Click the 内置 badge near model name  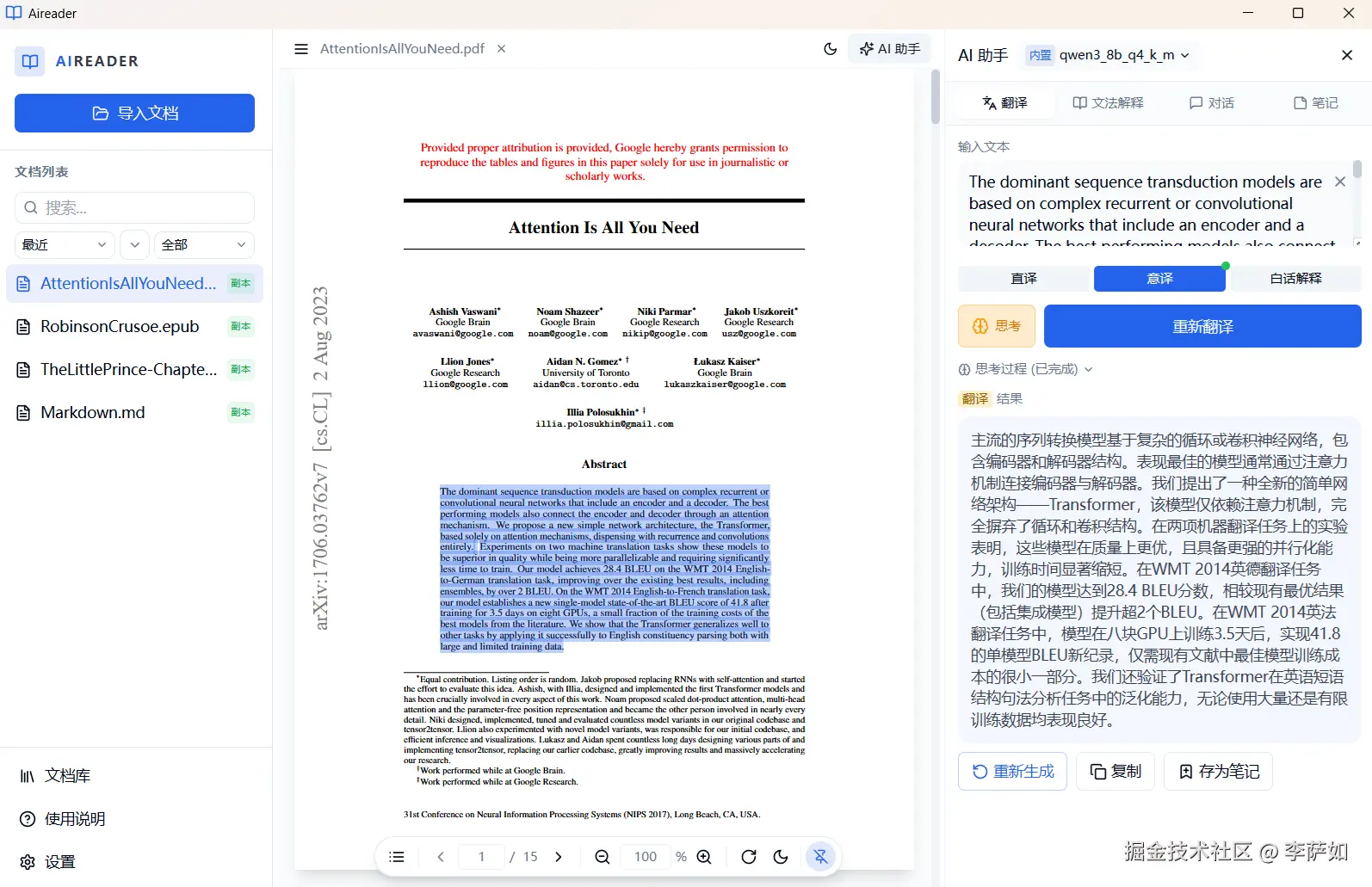click(1040, 55)
